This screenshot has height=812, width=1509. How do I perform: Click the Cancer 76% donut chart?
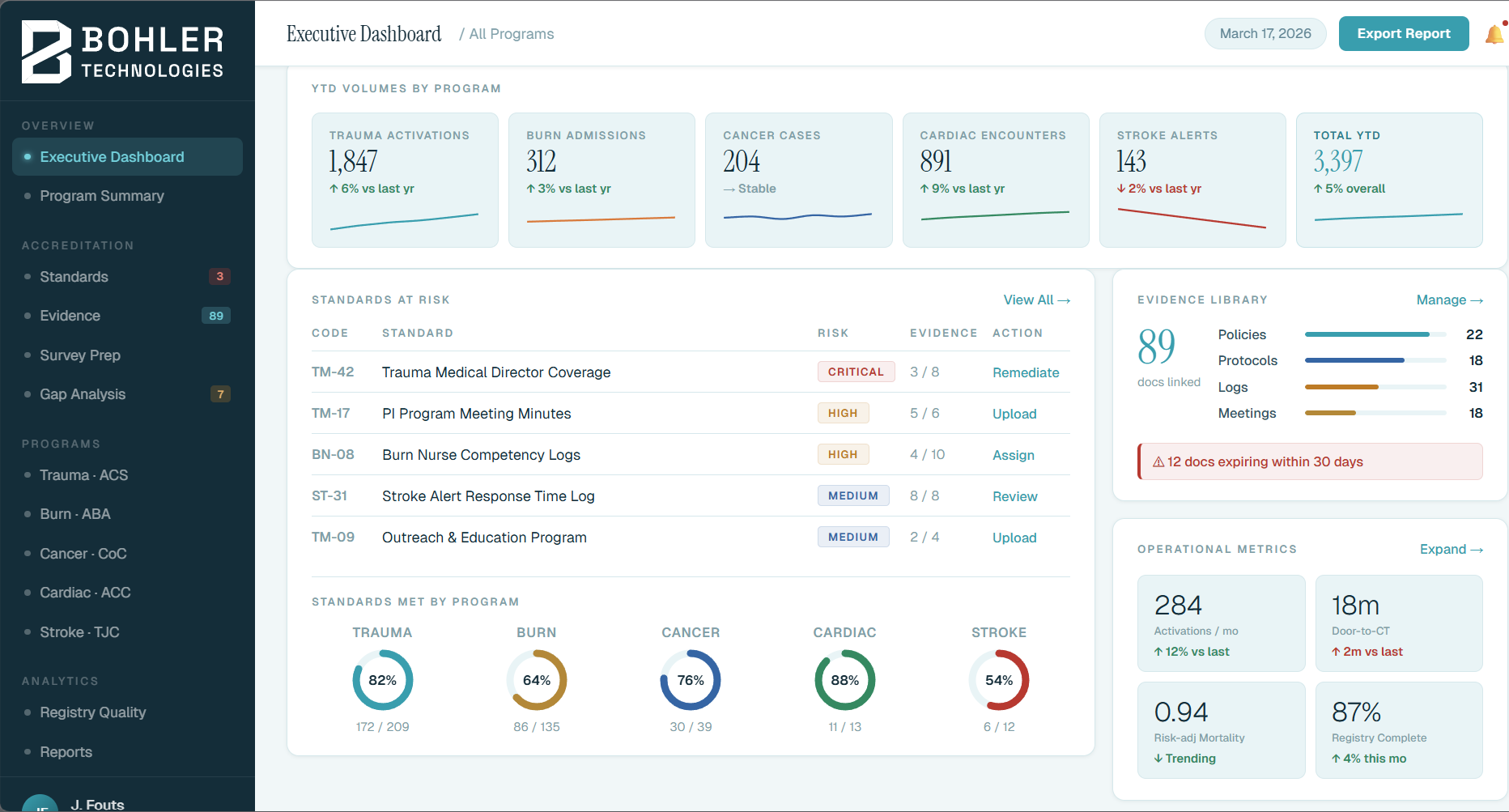click(691, 680)
